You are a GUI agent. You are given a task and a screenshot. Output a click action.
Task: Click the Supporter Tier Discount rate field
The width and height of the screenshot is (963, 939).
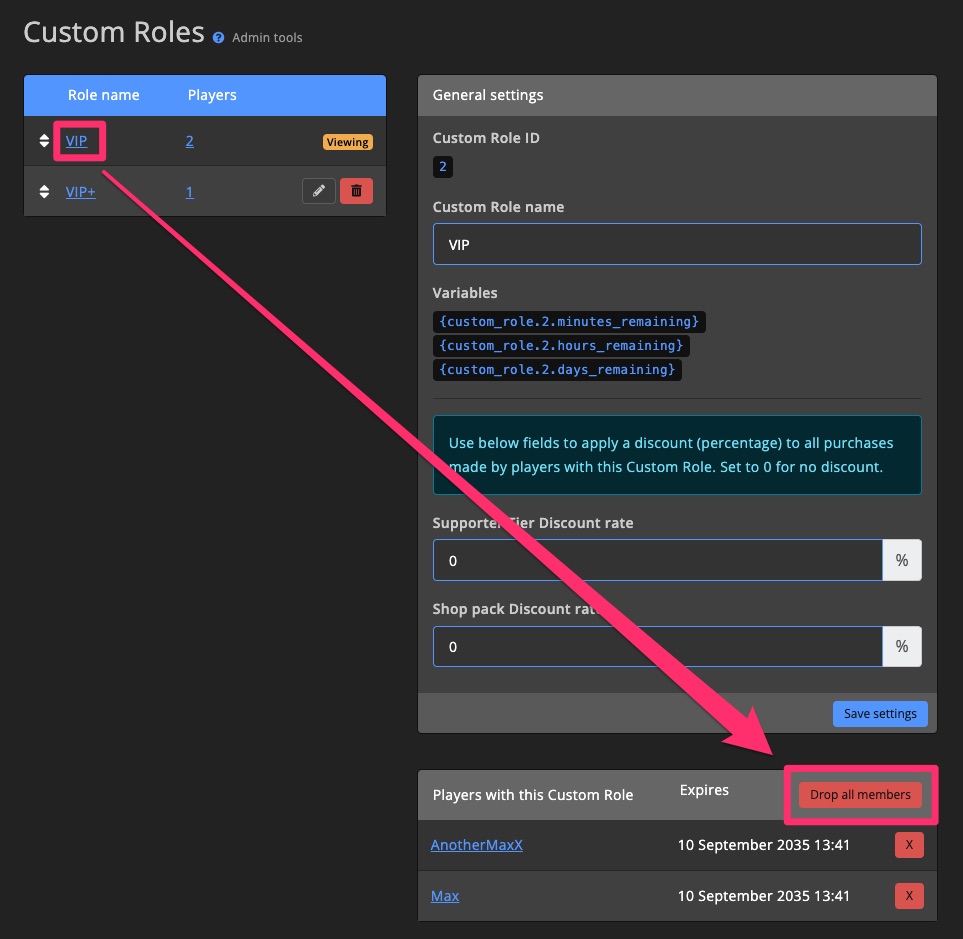(655, 560)
